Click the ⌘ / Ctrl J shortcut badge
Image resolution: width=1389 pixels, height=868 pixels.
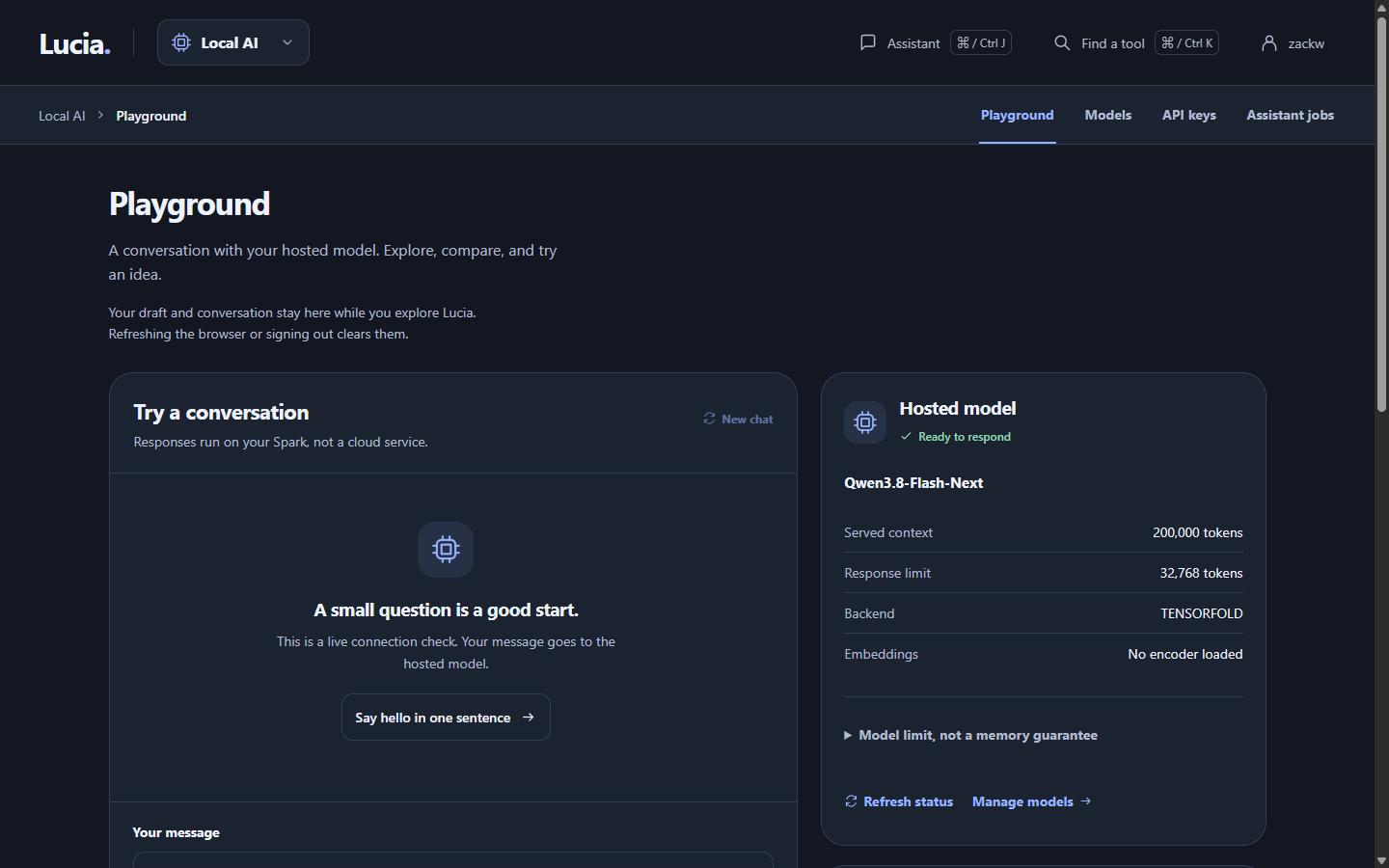(981, 42)
